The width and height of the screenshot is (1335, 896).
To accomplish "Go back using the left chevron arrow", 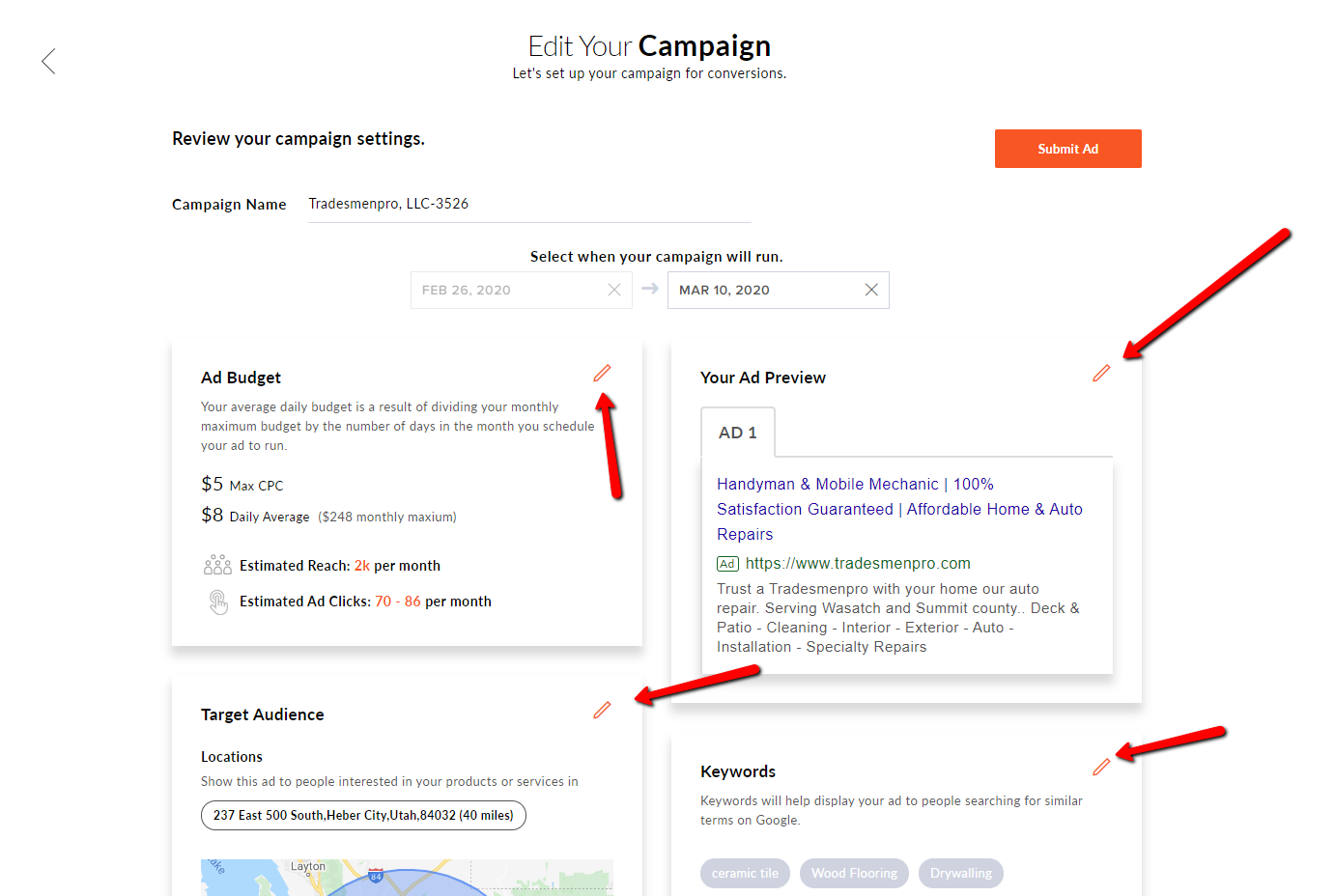I will pos(48,62).
